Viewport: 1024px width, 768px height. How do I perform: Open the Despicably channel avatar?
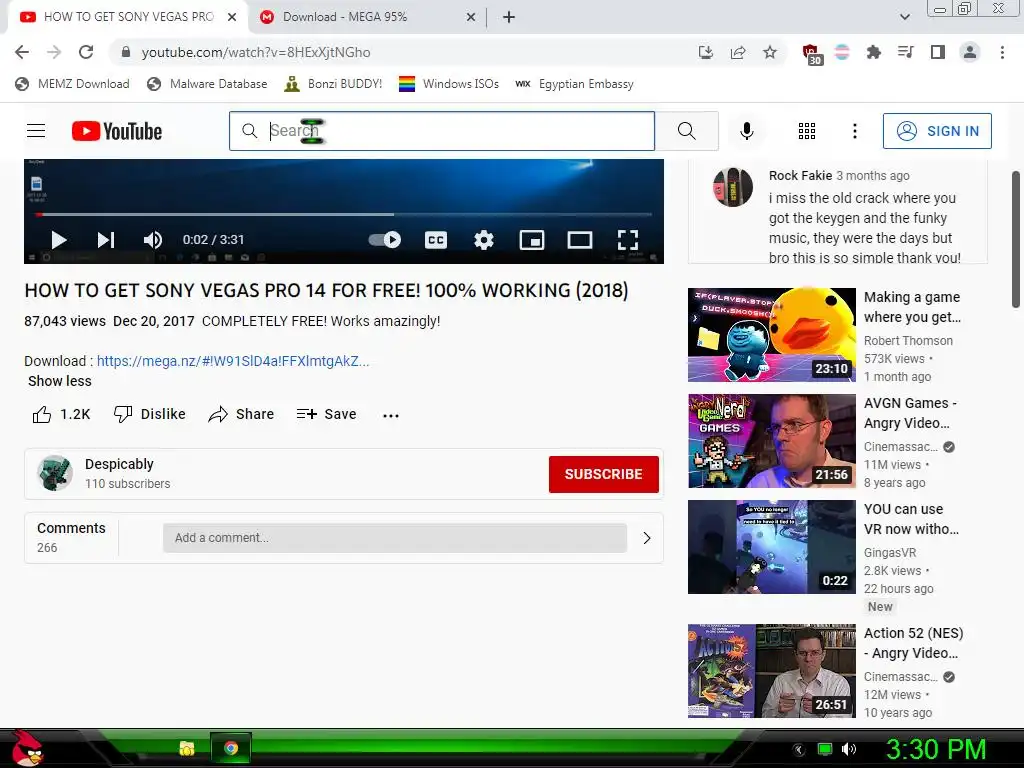54,473
